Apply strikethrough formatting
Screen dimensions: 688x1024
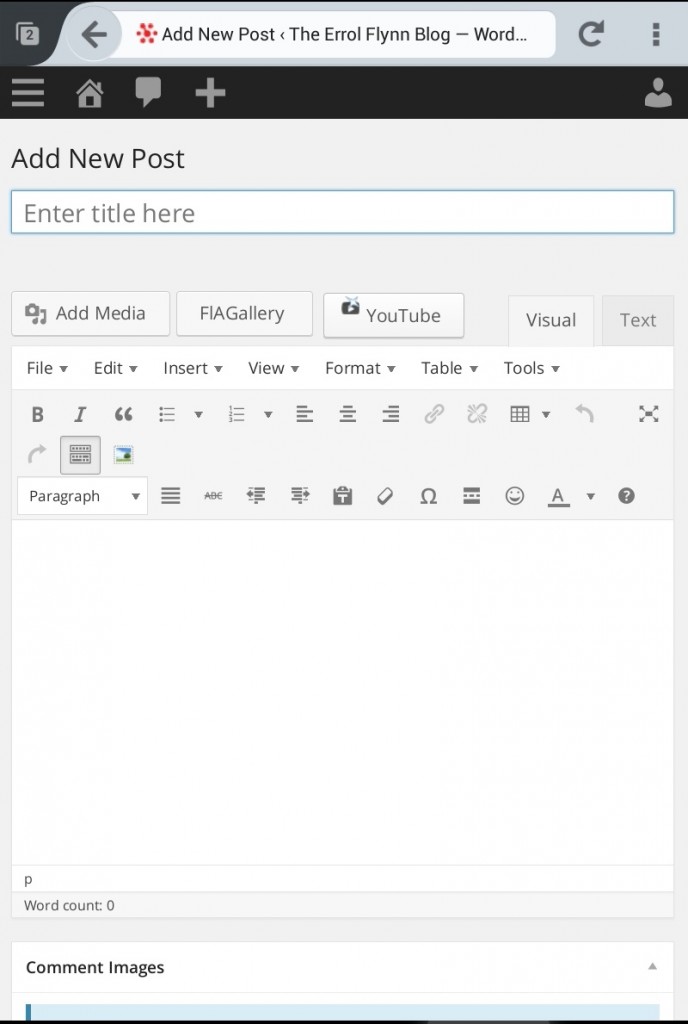click(213, 496)
